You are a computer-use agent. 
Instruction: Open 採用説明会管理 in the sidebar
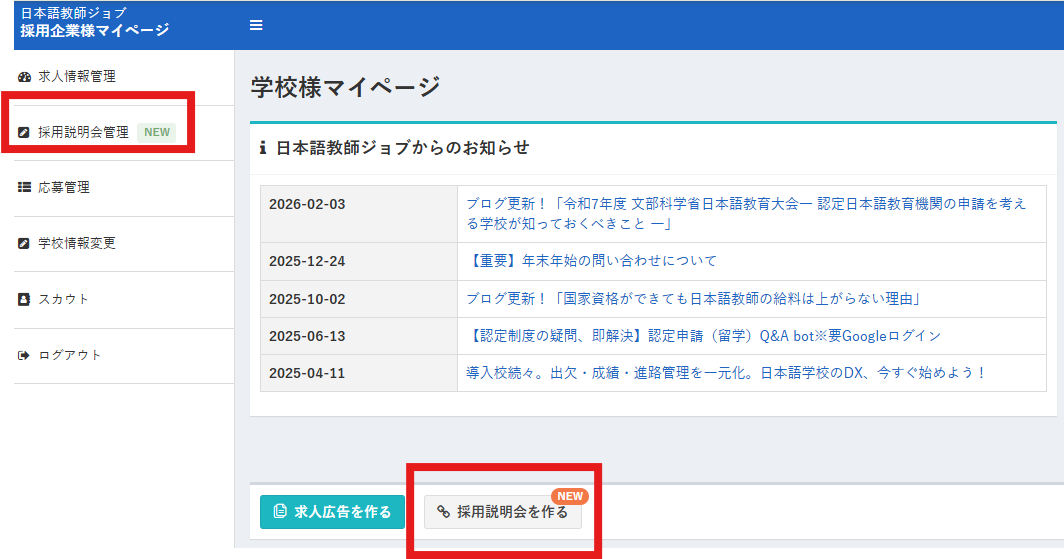tap(83, 132)
